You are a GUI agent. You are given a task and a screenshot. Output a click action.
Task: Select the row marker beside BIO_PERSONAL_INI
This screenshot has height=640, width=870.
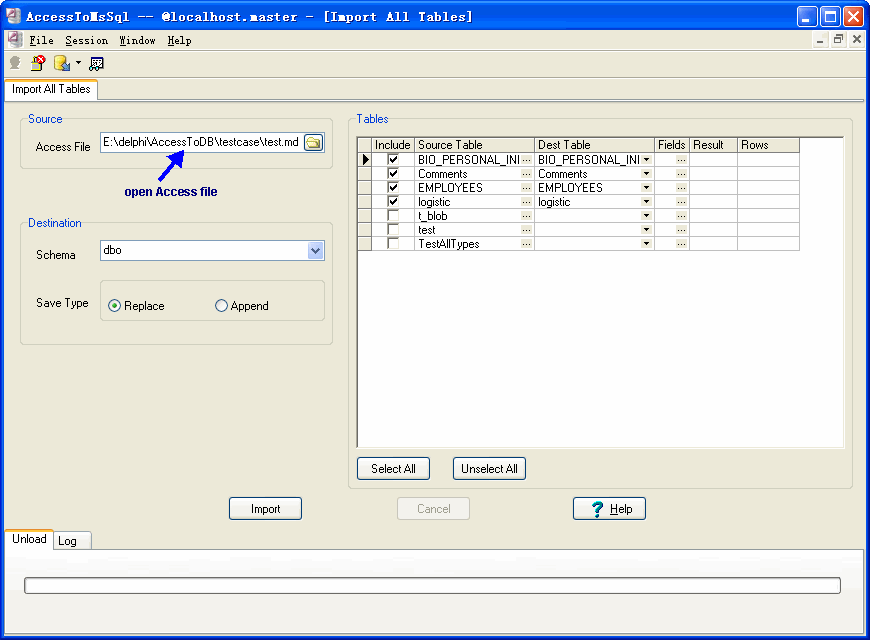point(365,160)
